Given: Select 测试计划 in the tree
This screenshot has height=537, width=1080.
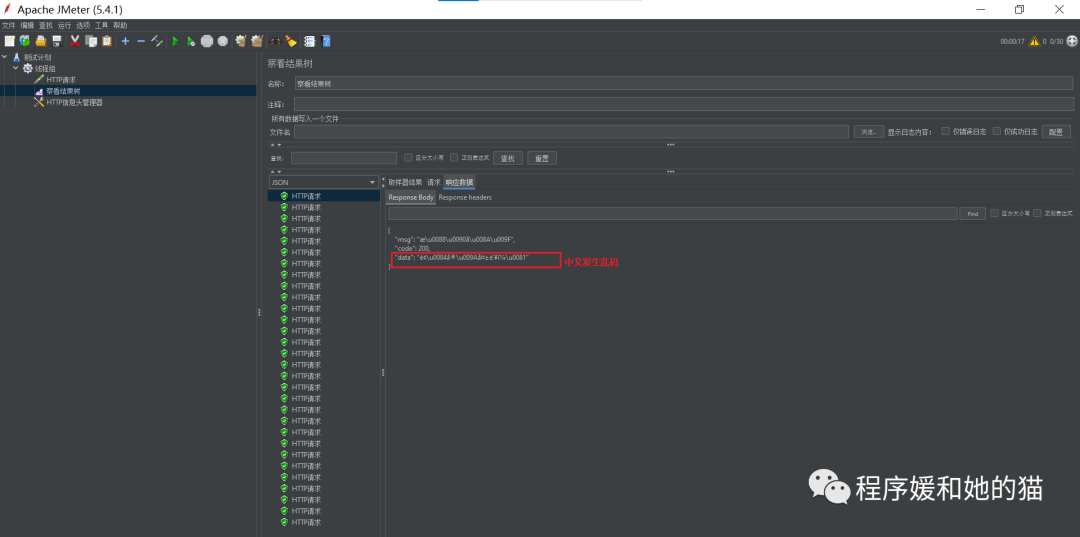Looking at the screenshot, I should click(37, 57).
